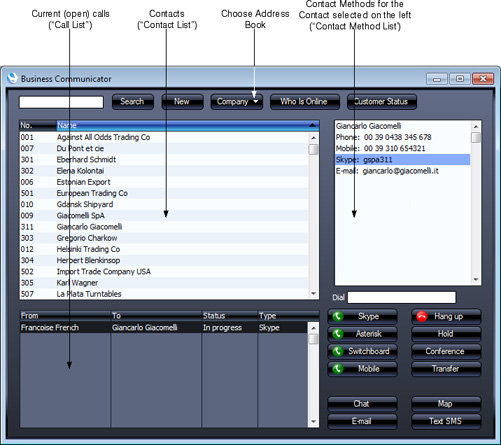Create a contact with the New button

(182, 102)
